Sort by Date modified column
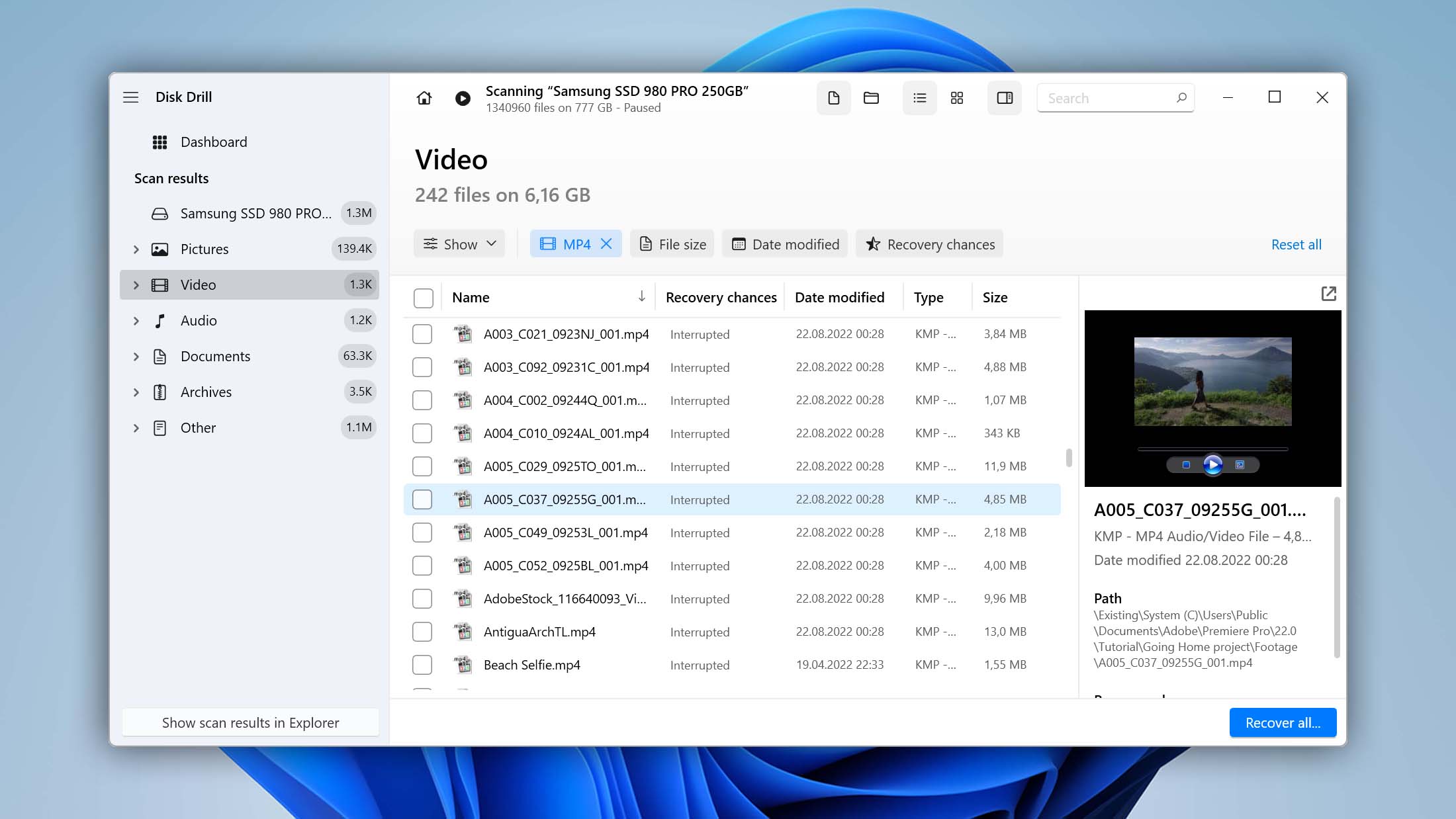This screenshot has height=819, width=1456. click(x=839, y=298)
